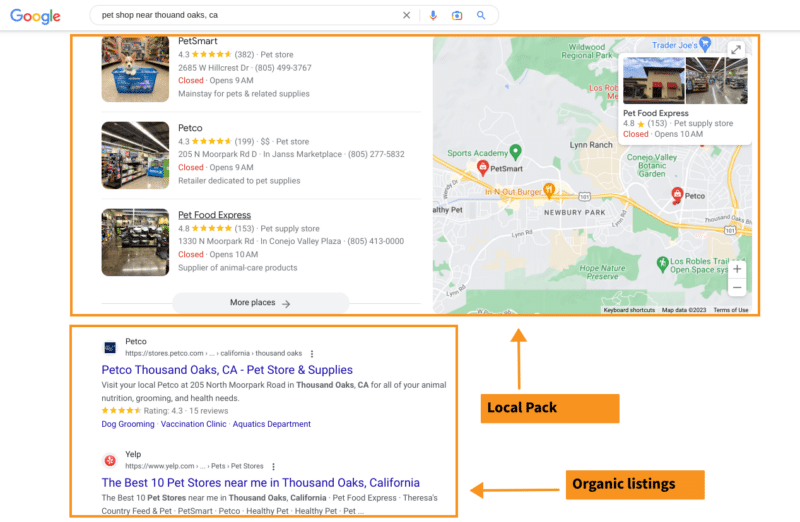Open the map Terms of Use link
Viewport: 800px width, 522px height.
pyautogui.click(x=731, y=310)
